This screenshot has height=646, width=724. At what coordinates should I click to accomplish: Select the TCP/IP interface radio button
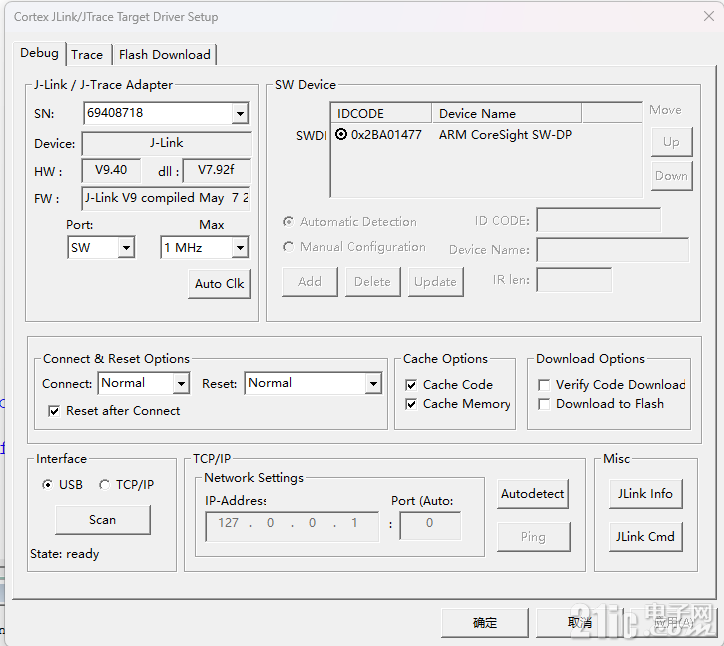104,484
